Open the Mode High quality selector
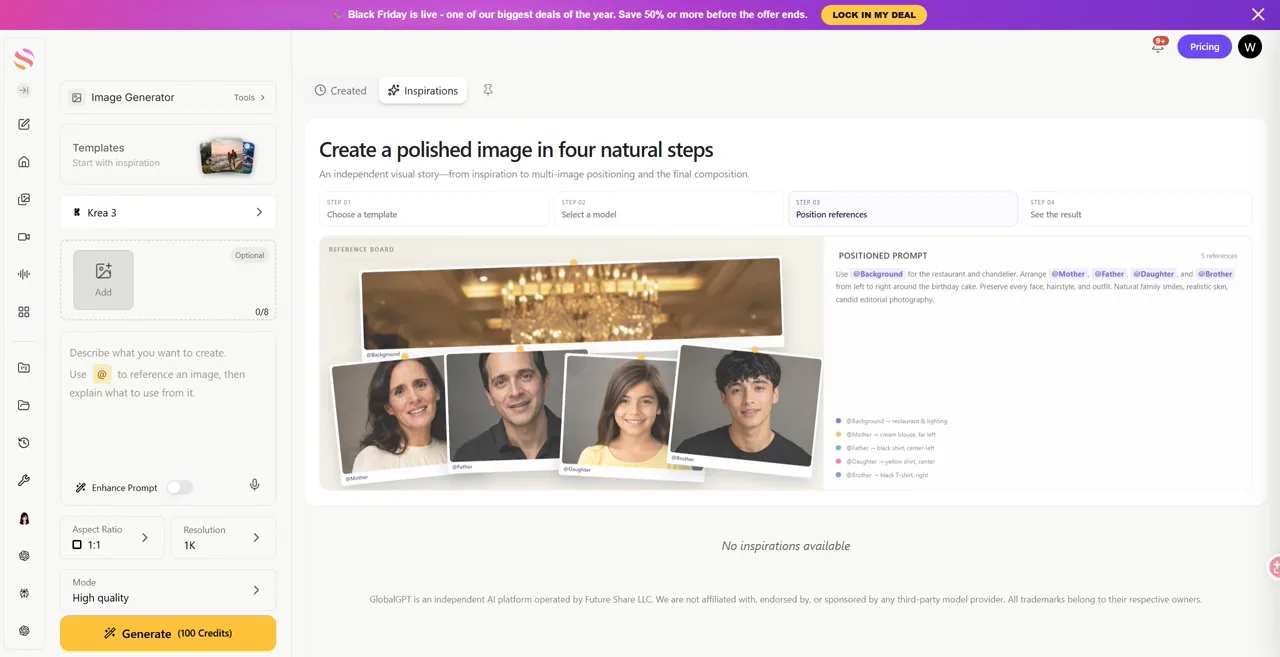1280x657 pixels. 168,590
